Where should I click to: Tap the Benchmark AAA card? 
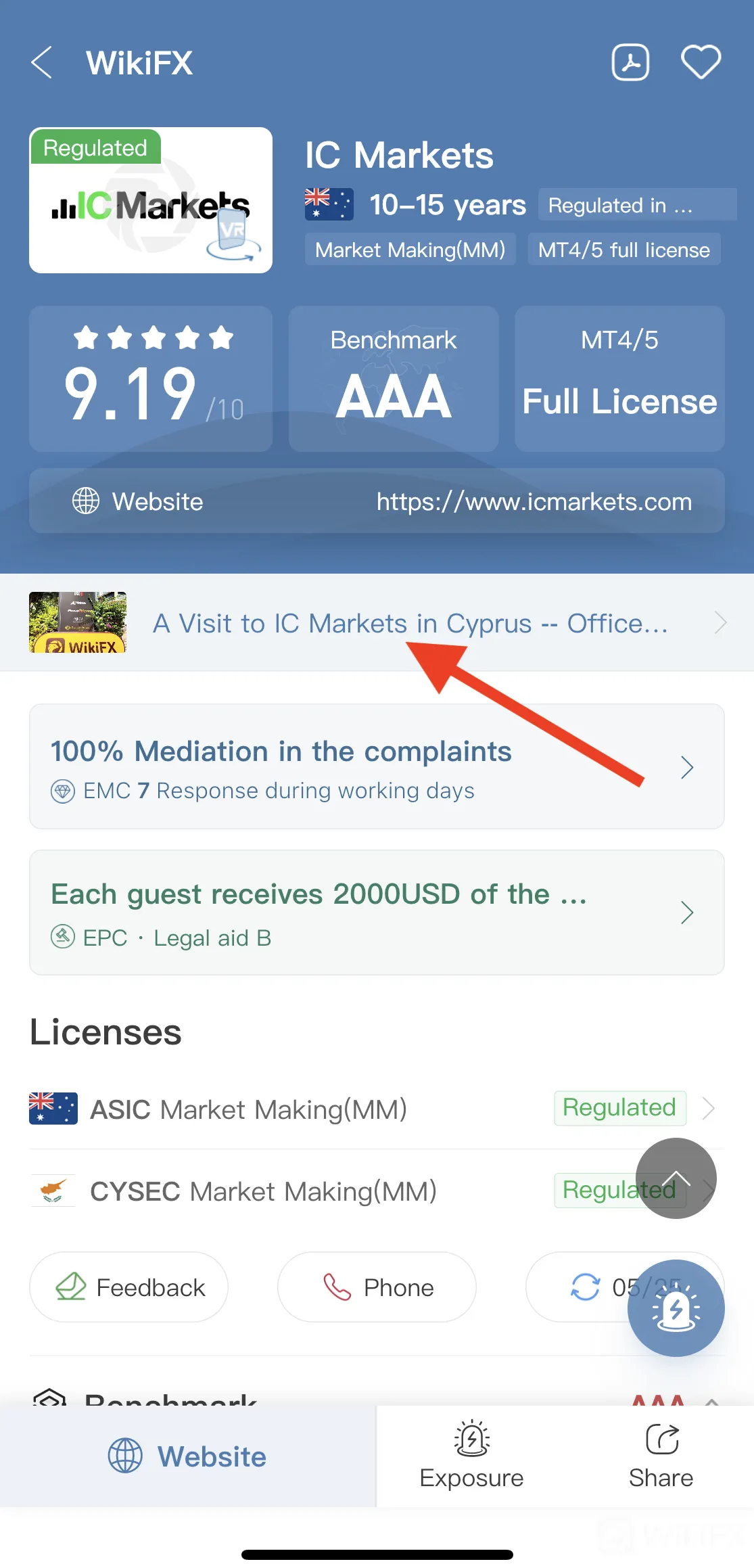394,379
